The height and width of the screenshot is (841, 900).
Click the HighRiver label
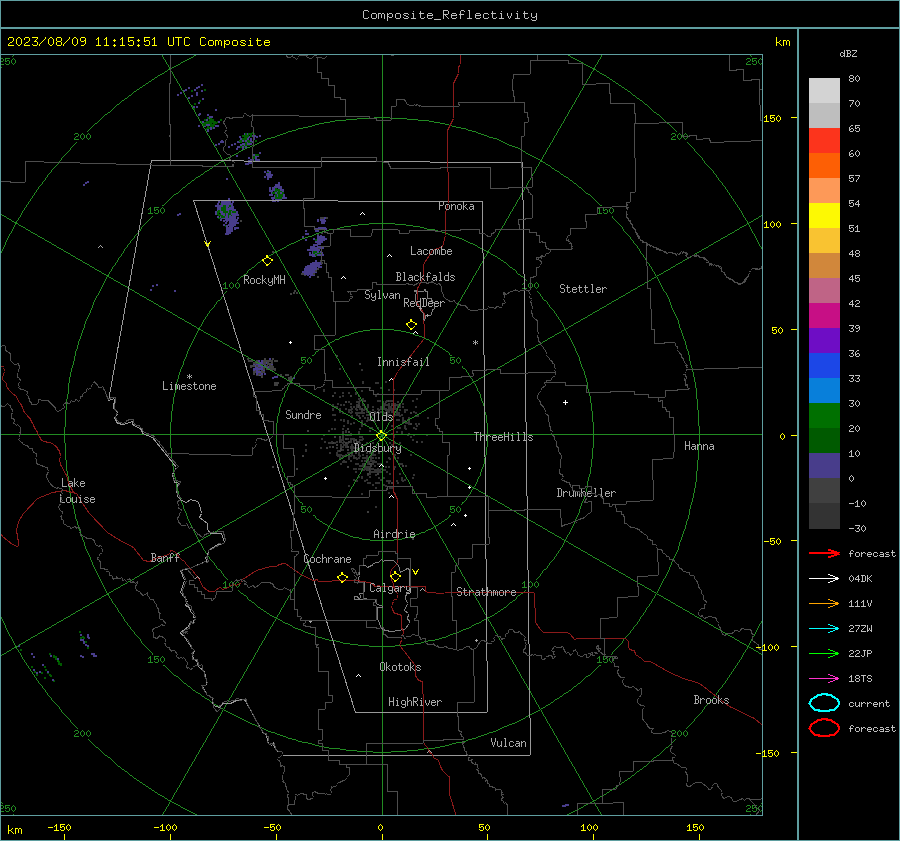pyautogui.click(x=415, y=702)
